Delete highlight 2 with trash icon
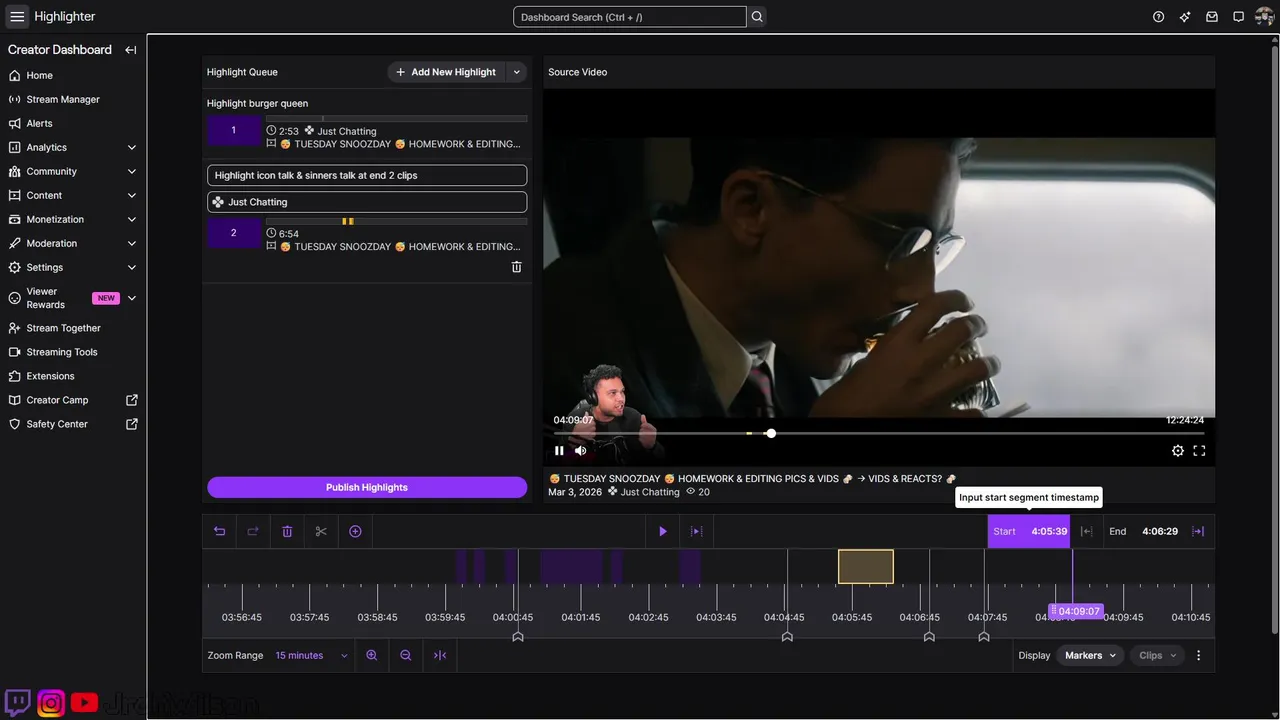The width and height of the screenshot is (1280, 720). [x=517, y=267]
